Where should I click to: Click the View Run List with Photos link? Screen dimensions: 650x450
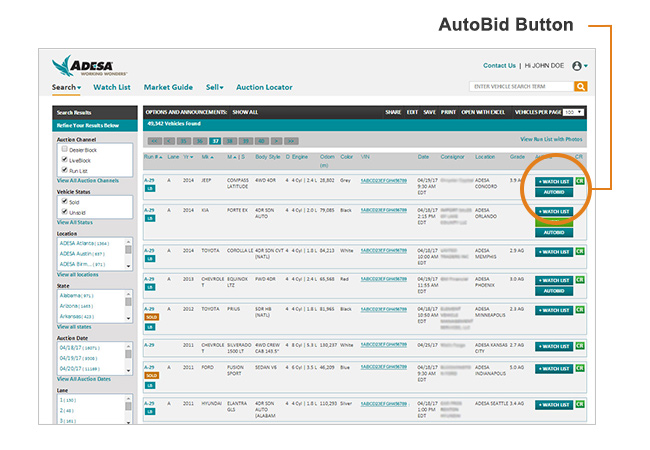(551, 140)
